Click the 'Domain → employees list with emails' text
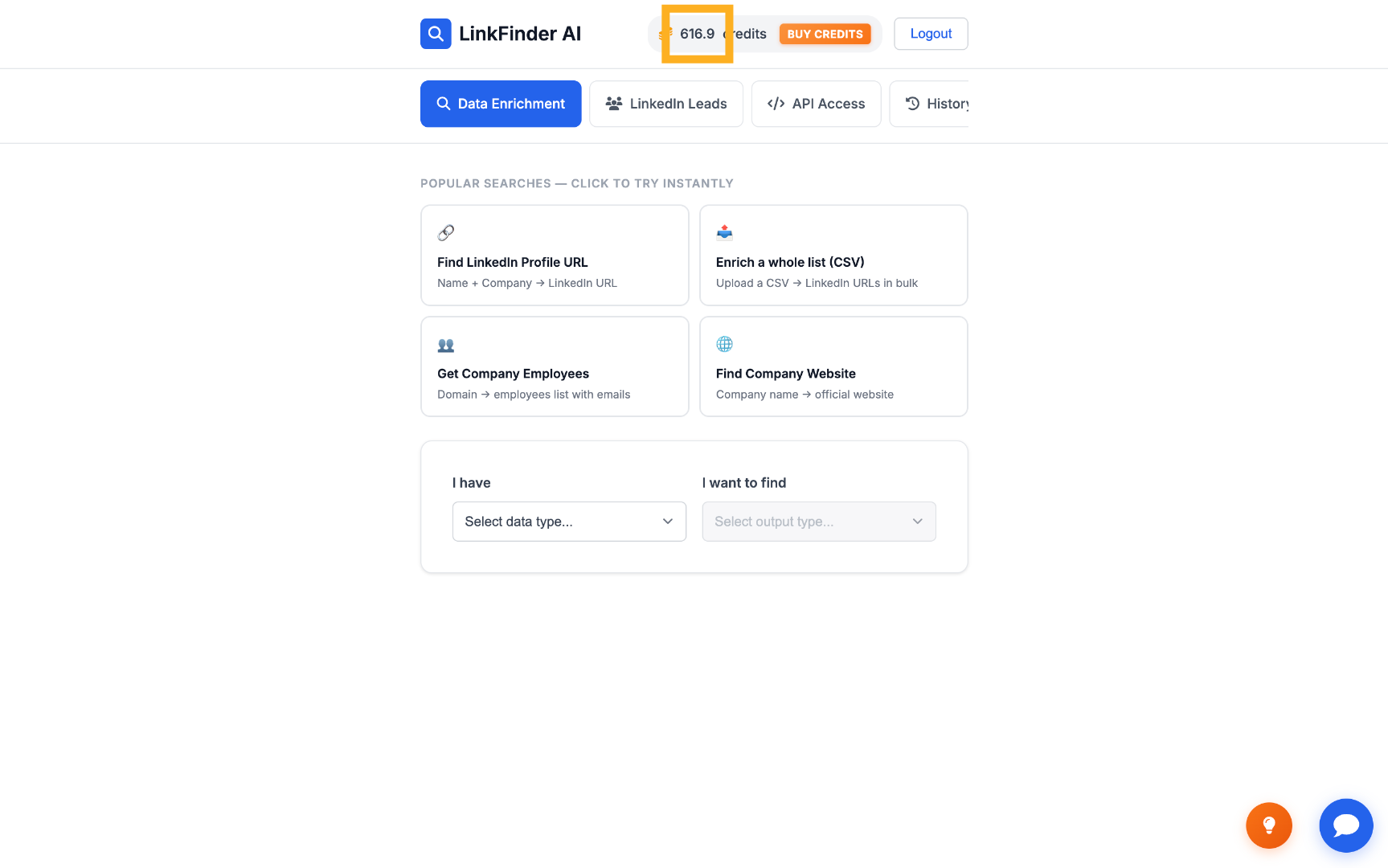 [534, 395]
